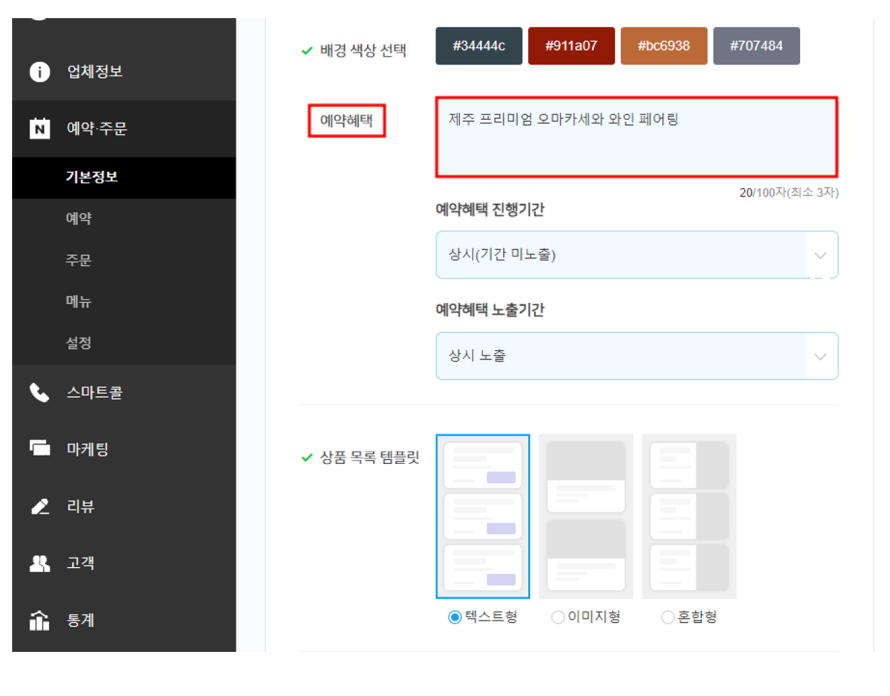The image size is (890, 696).
Task: Click the 리뷰 pencil icon
Action: pyautogui.click(x=40, y=506)
